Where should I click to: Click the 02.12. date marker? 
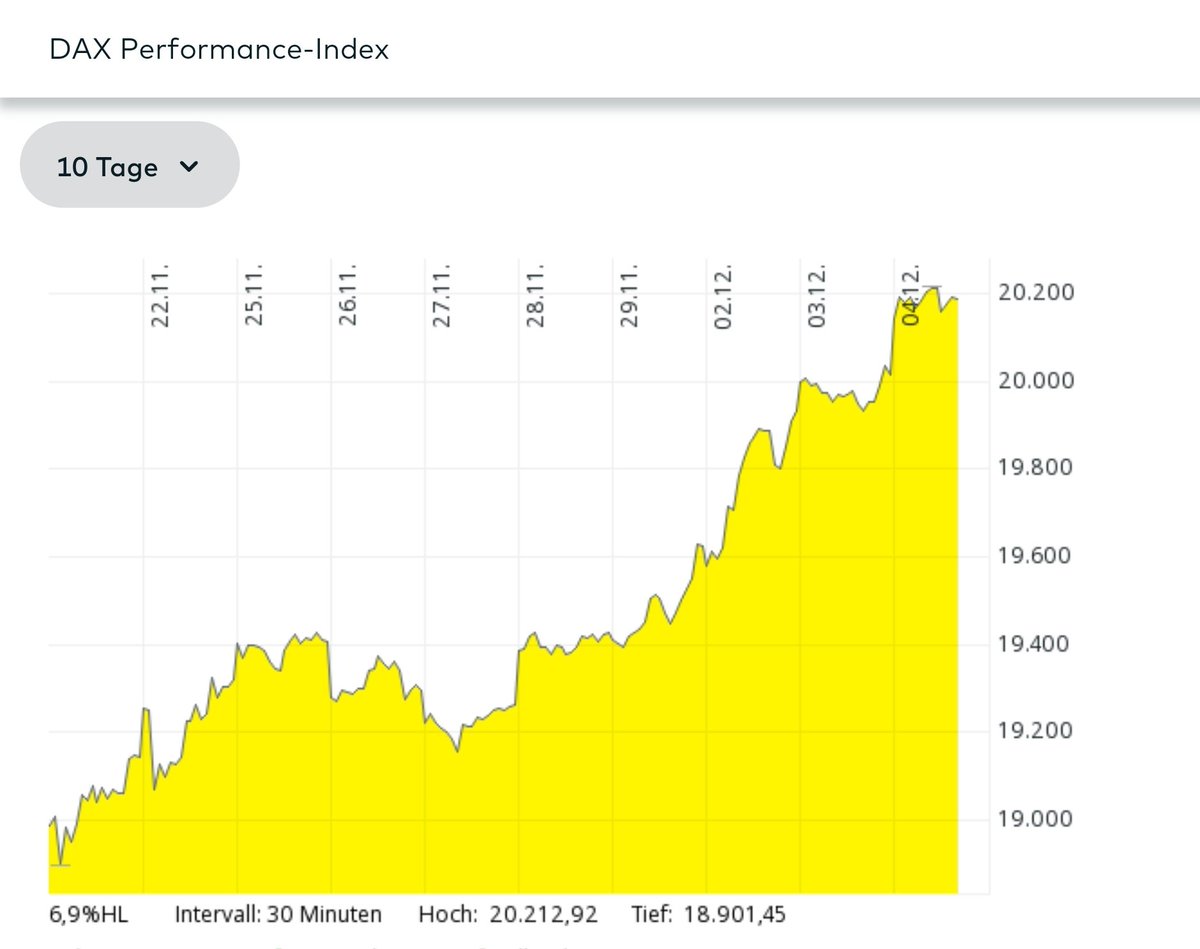point(726,295)
